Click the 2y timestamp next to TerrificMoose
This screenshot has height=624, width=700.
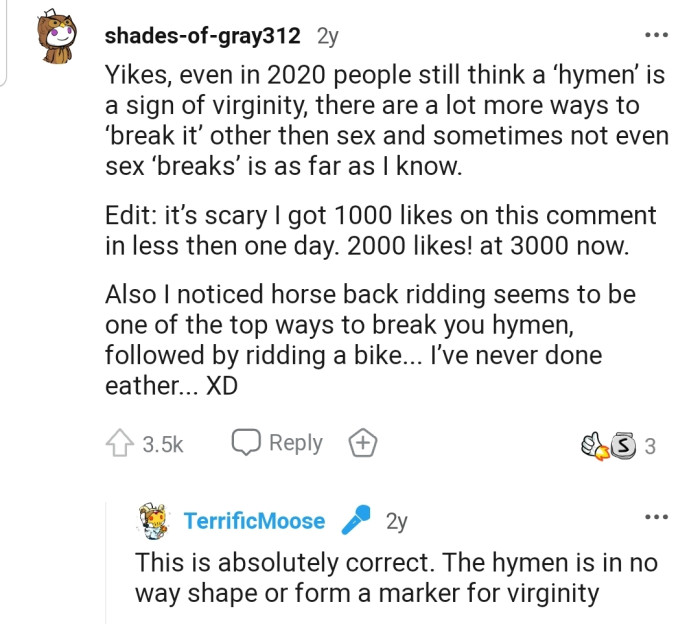(x=397, y=521)
